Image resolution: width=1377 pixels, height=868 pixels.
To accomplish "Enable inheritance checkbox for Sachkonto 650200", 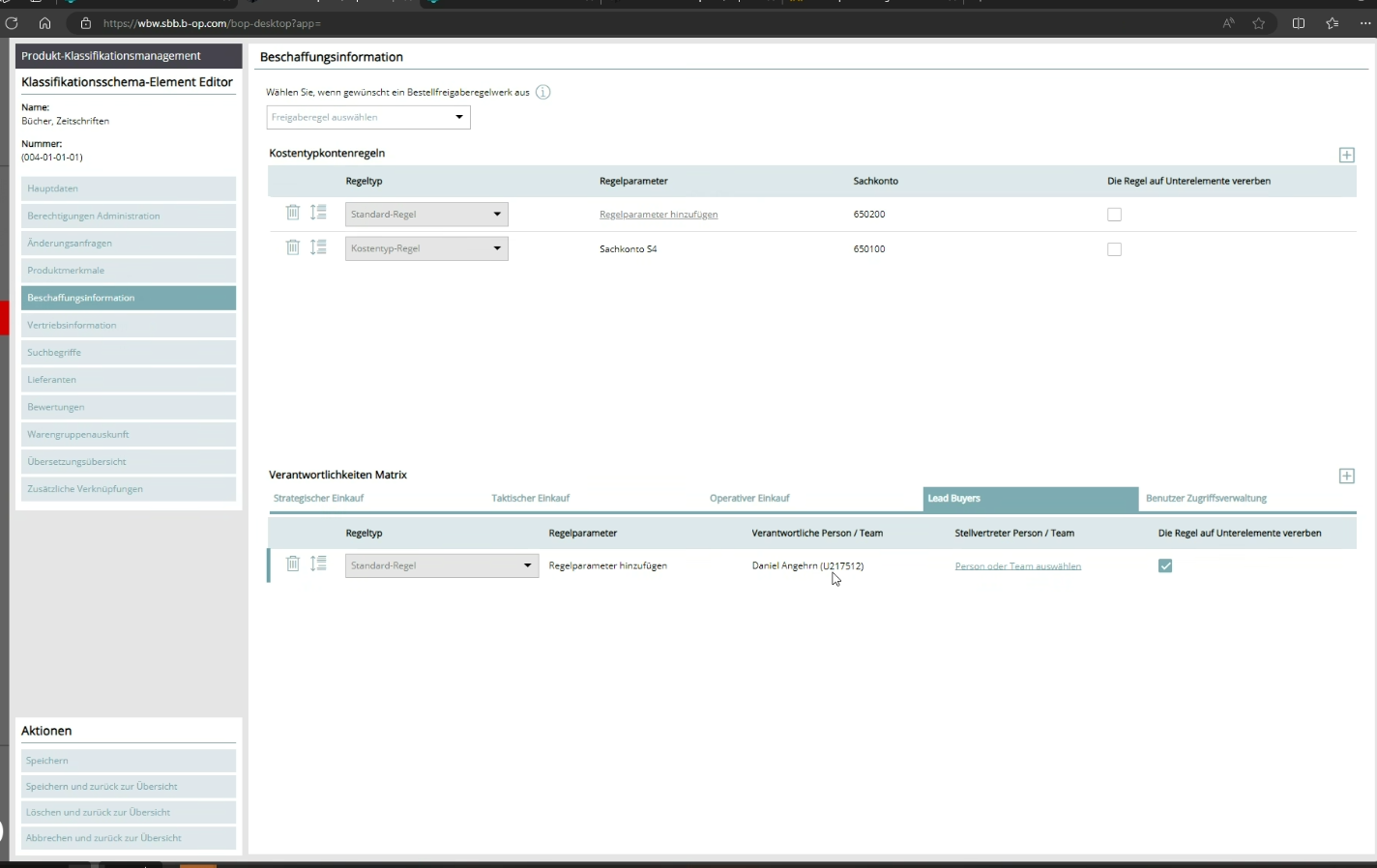I will pos(1114,215).
